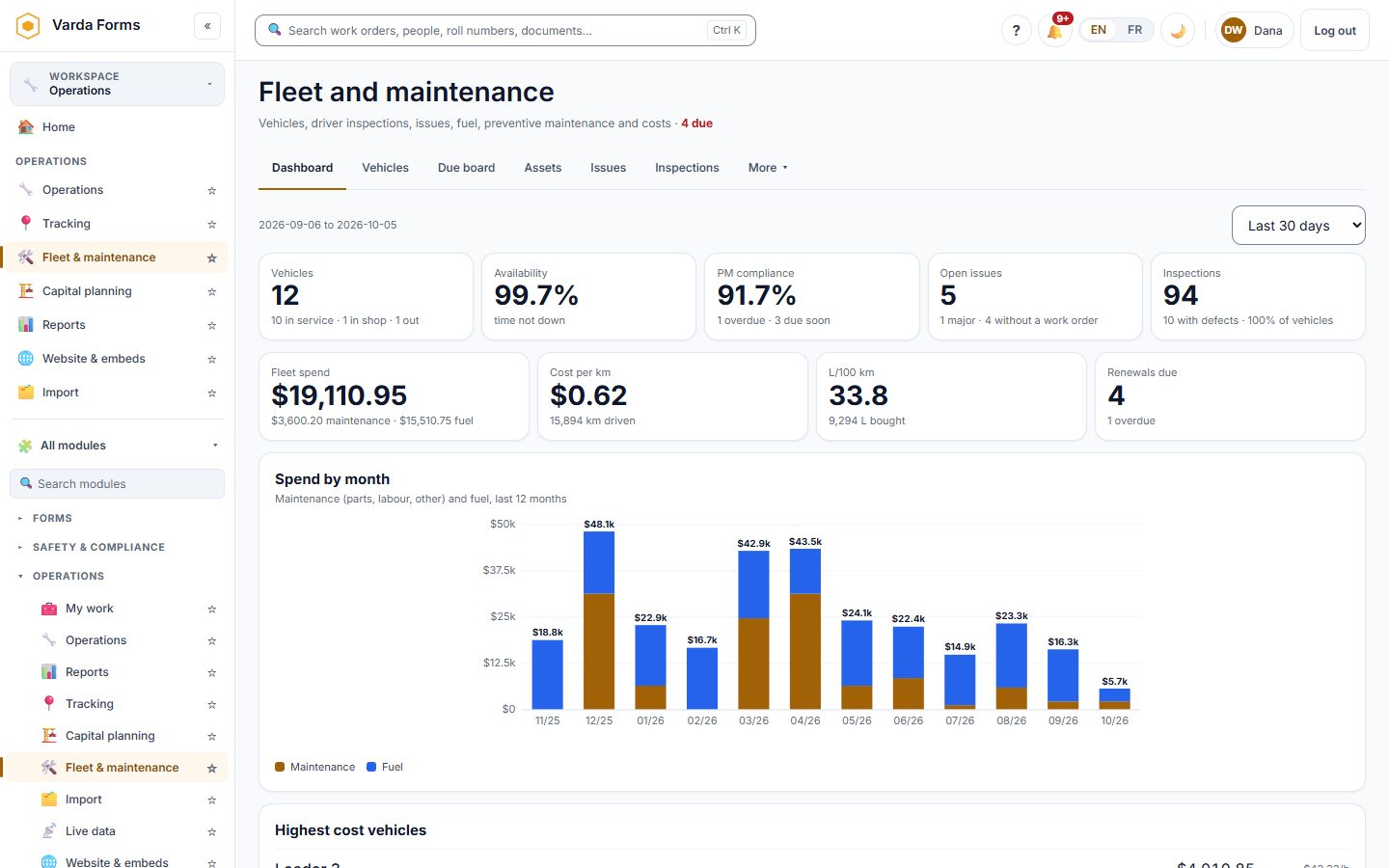This screenshot has width=1389, height=868.
Task: Click the Workspace wrench icon
Action: [x=31, y=84]
